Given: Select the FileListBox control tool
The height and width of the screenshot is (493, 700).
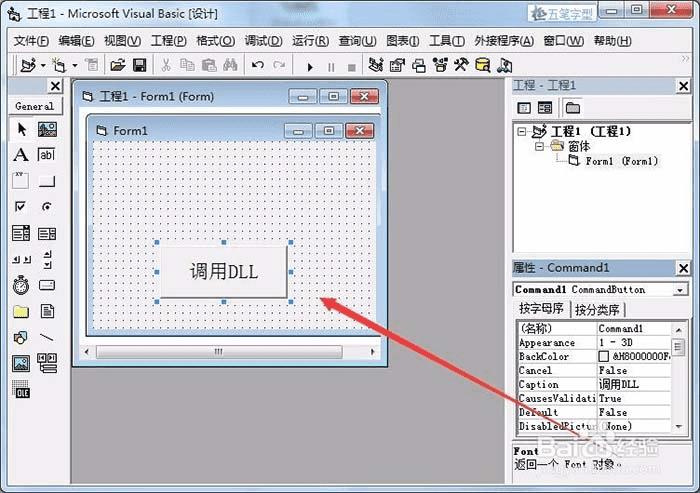Looking at the screenshot, I should 47,311.
